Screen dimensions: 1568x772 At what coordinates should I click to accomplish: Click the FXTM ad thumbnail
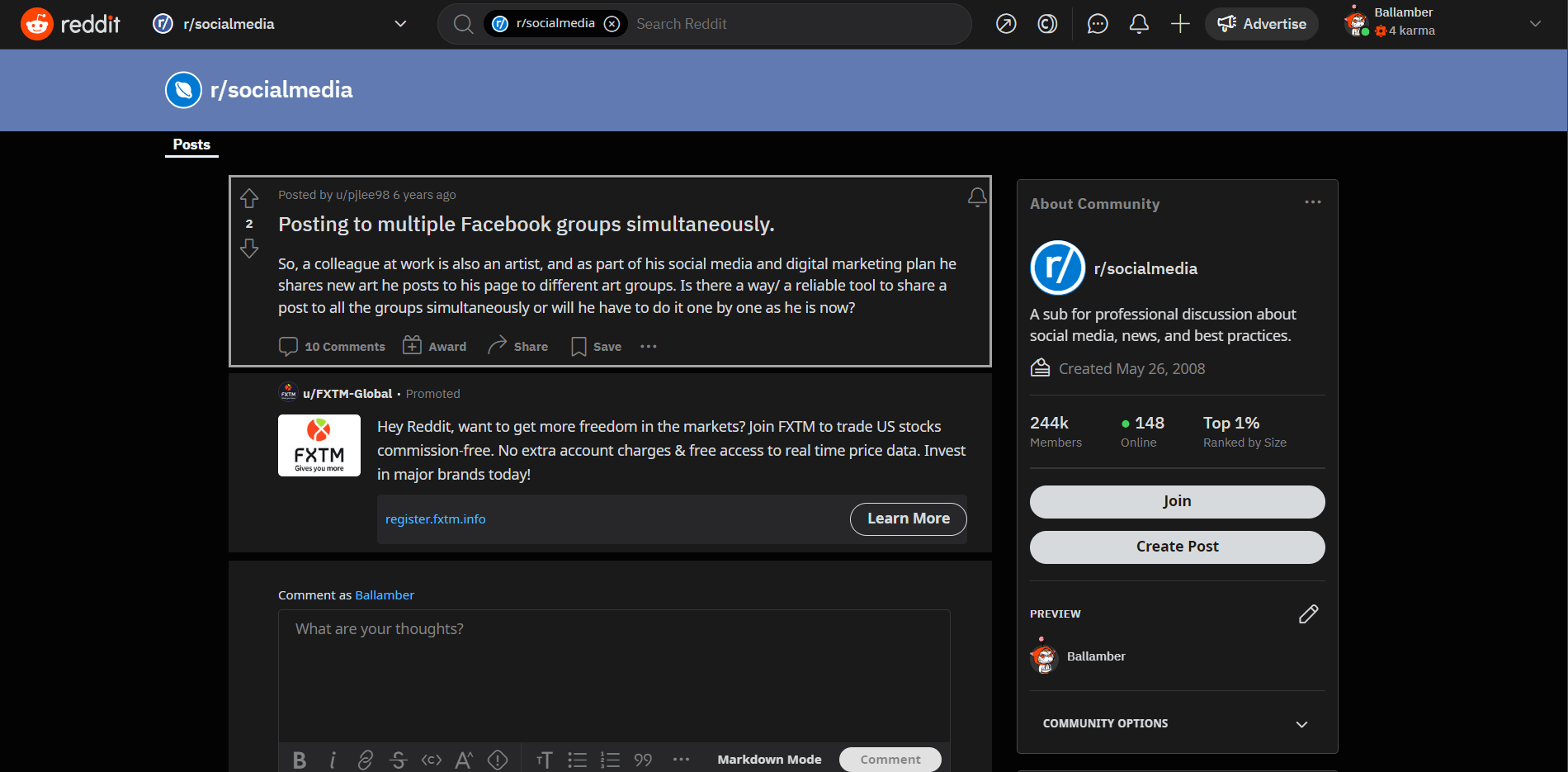tap(319, 446)
